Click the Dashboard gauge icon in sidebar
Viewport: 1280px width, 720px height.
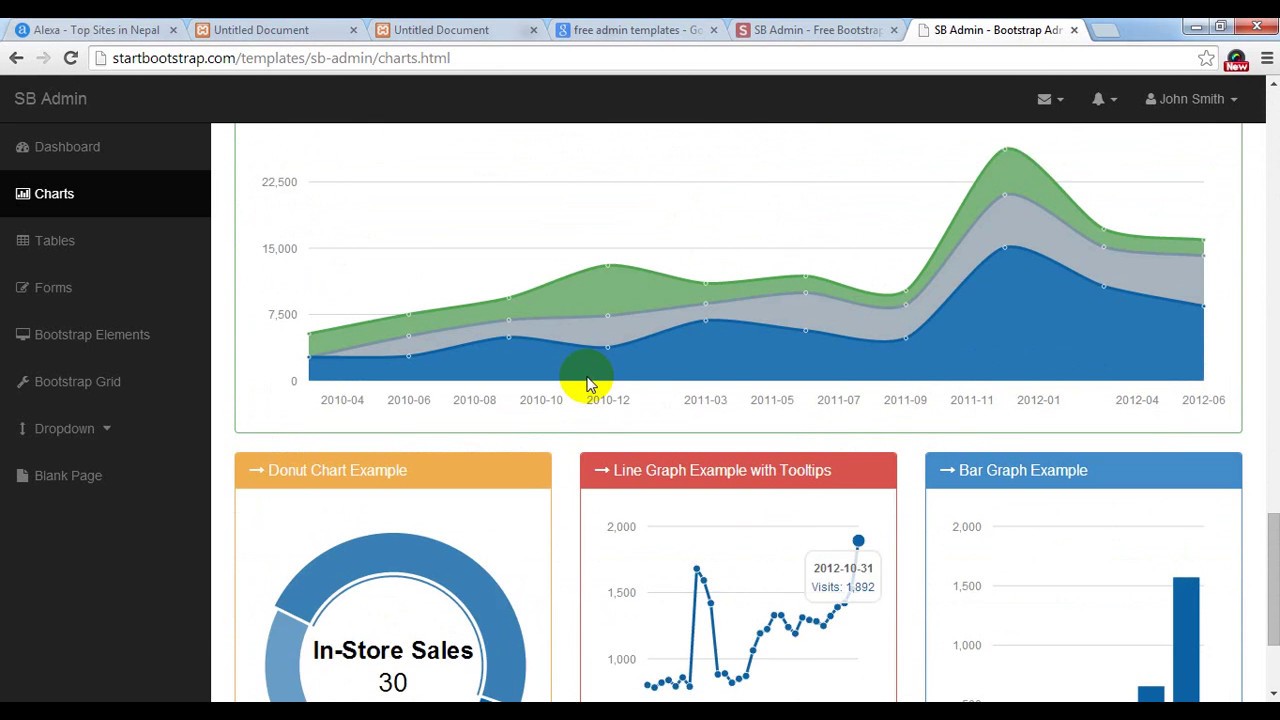pyautogui.click(x=22, y=147)
